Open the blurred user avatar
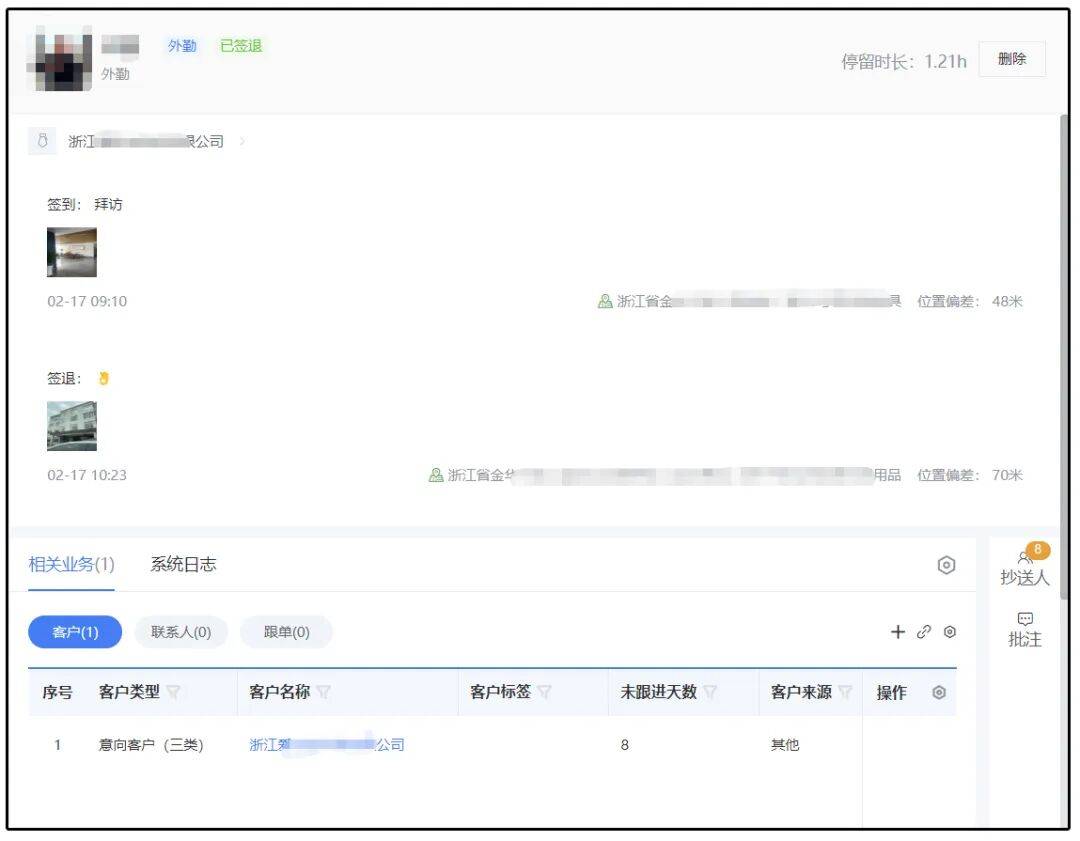Viewport: 1080px width, 841px height. pos(60,59)
